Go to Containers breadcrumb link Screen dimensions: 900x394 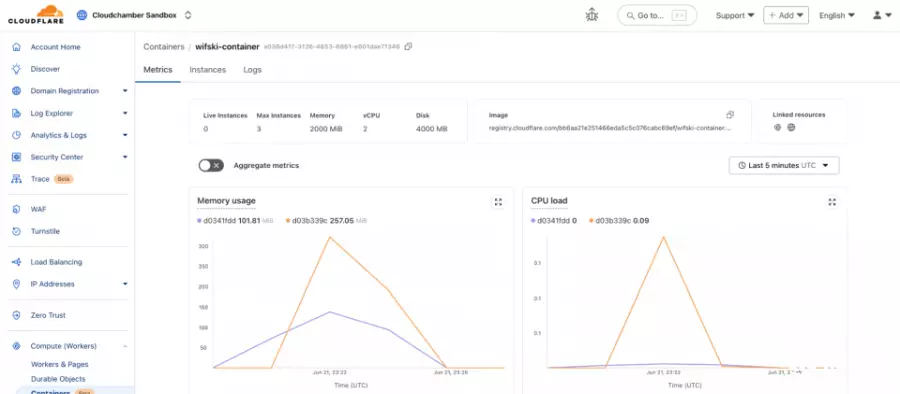coord(164,47)
